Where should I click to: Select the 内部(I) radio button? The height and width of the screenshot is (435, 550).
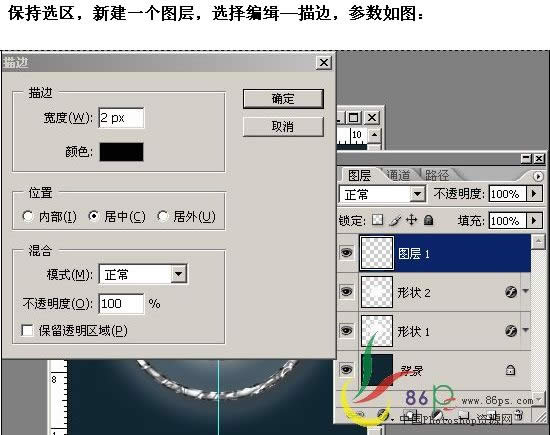pyautogui.click(x=28, y=216)
